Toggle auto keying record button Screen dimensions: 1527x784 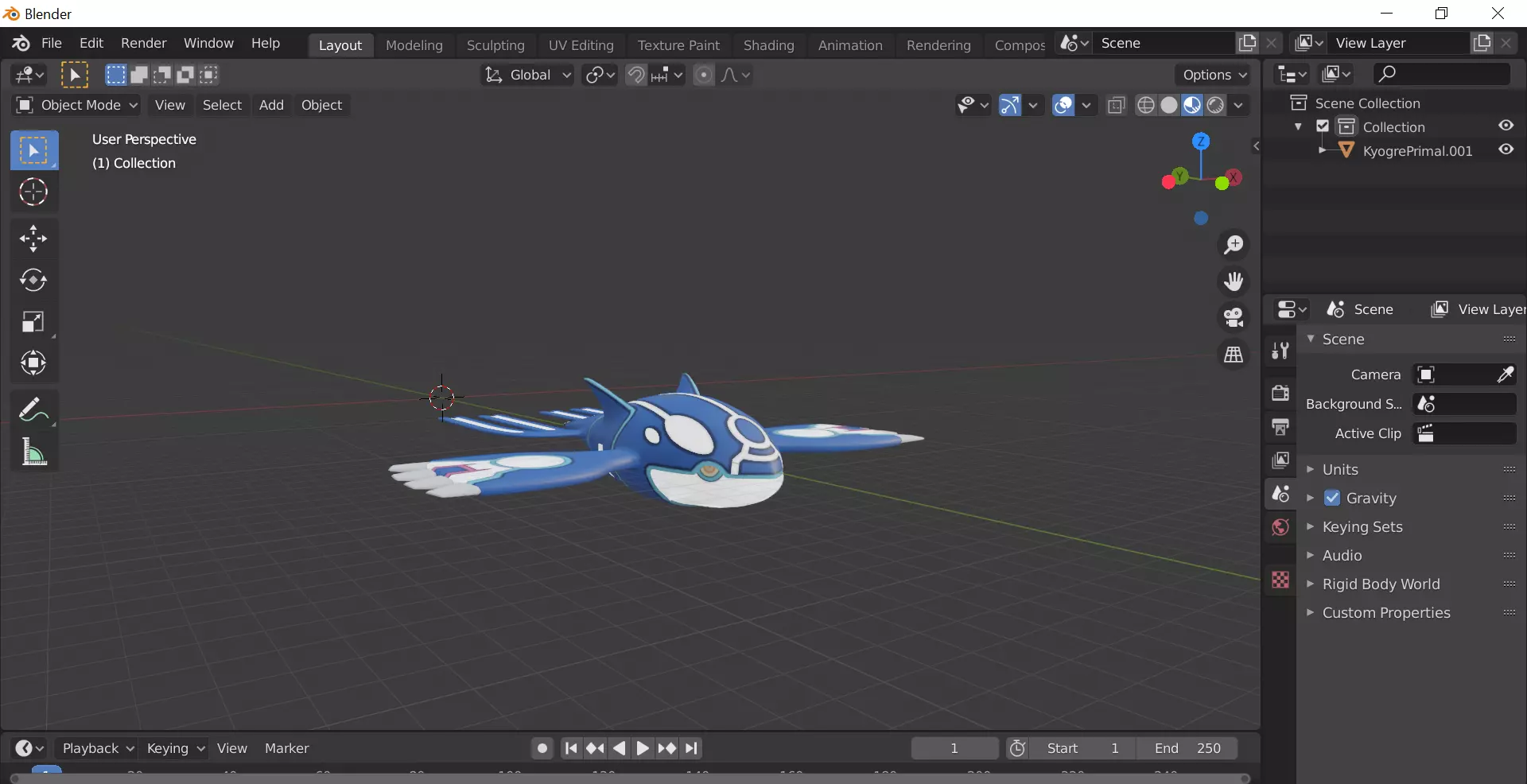point(542,748)
